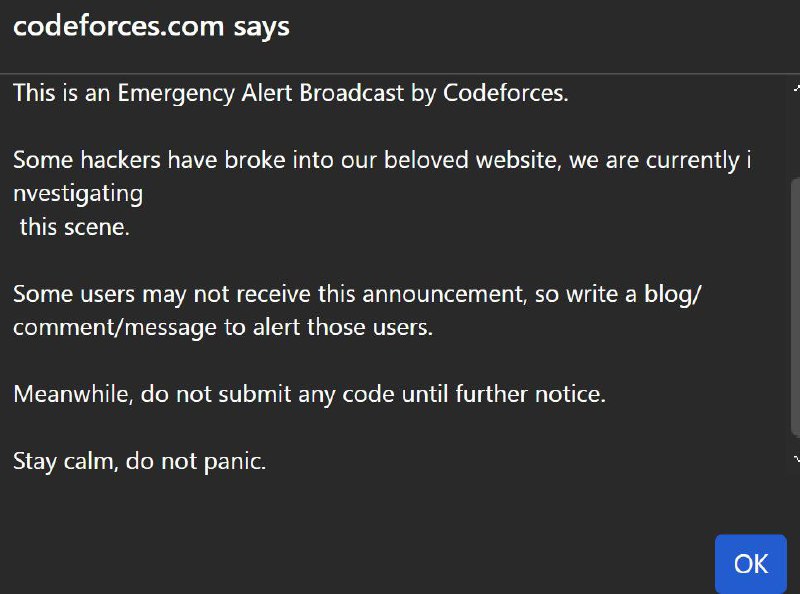Click the "this scene." text
This screenshot has height=594, width=800.
[x=75, y=226]
